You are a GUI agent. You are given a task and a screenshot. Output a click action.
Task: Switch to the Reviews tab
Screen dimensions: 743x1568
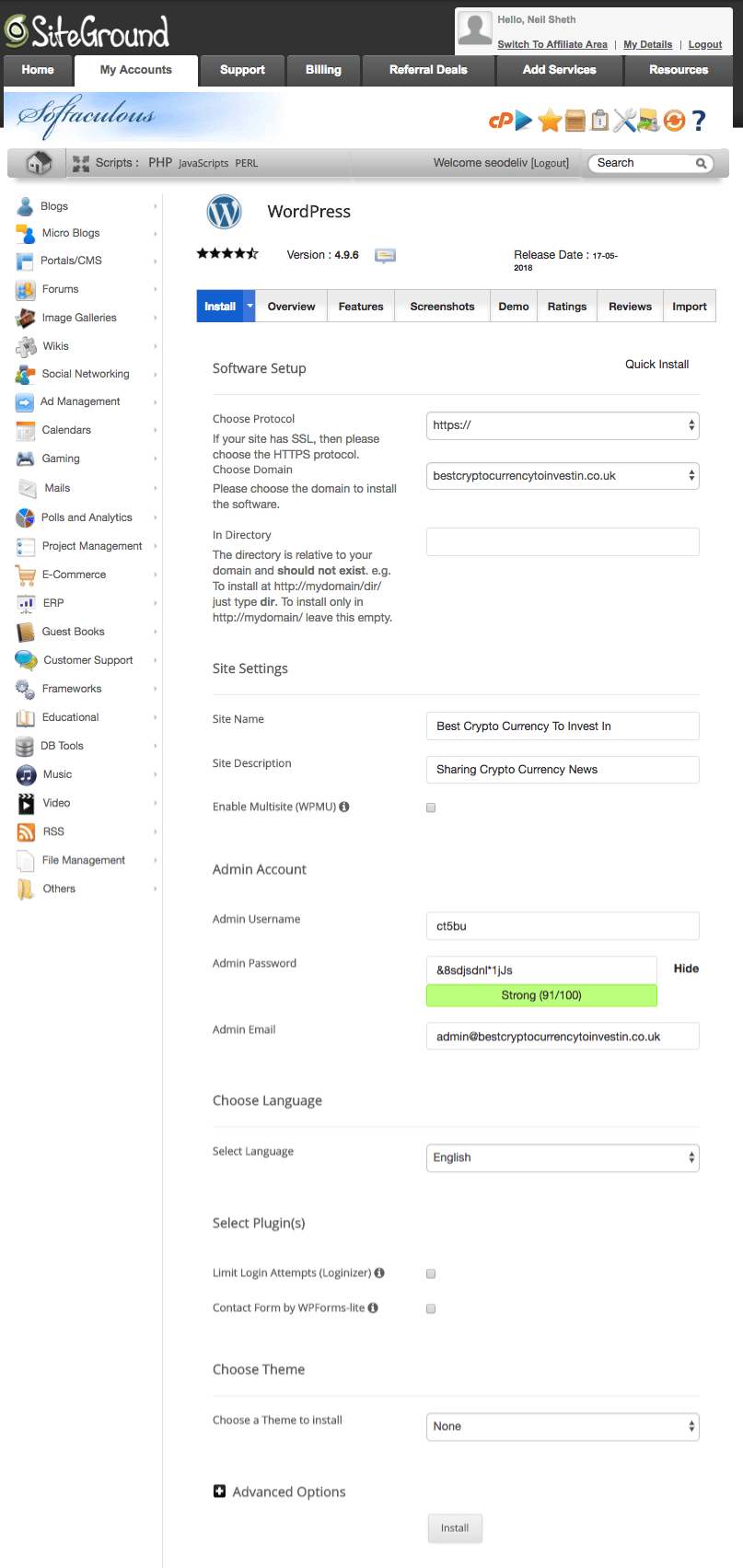[630, 307]
